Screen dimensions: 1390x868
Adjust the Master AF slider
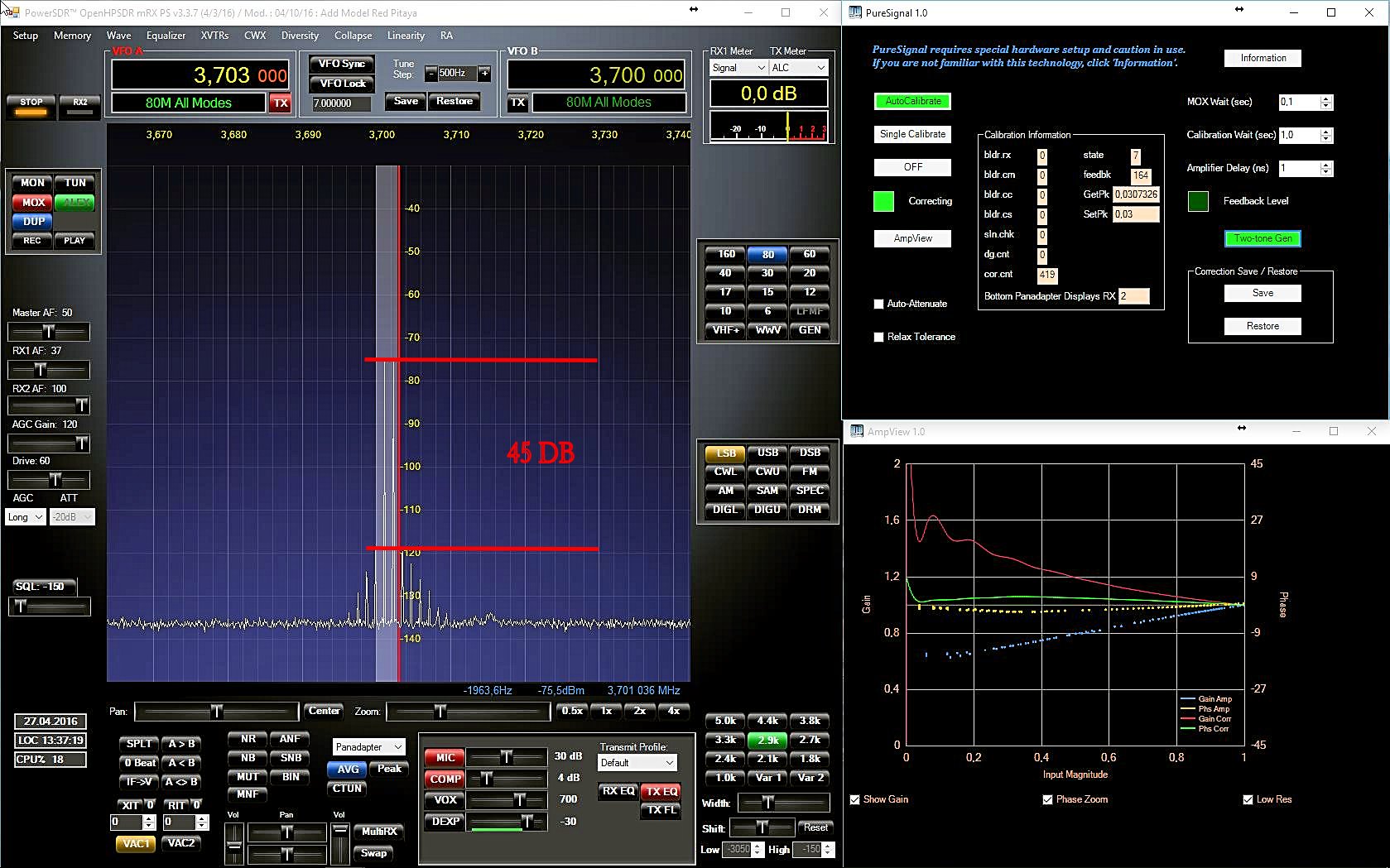tap(49, 332)
